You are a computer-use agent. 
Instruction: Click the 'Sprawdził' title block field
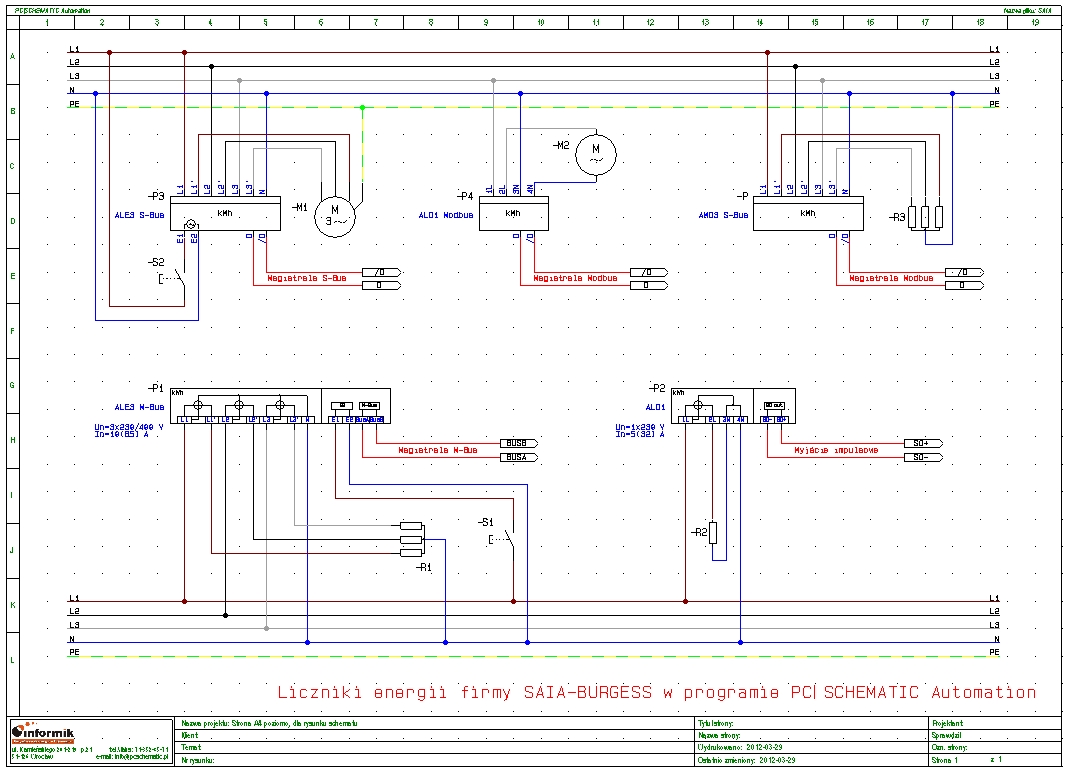coord(993,735)
